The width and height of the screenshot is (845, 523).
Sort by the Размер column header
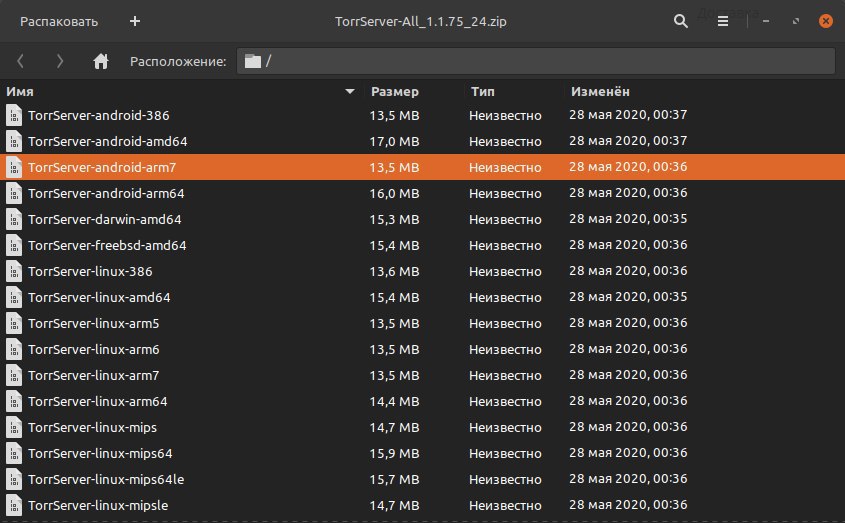[394, 91]
